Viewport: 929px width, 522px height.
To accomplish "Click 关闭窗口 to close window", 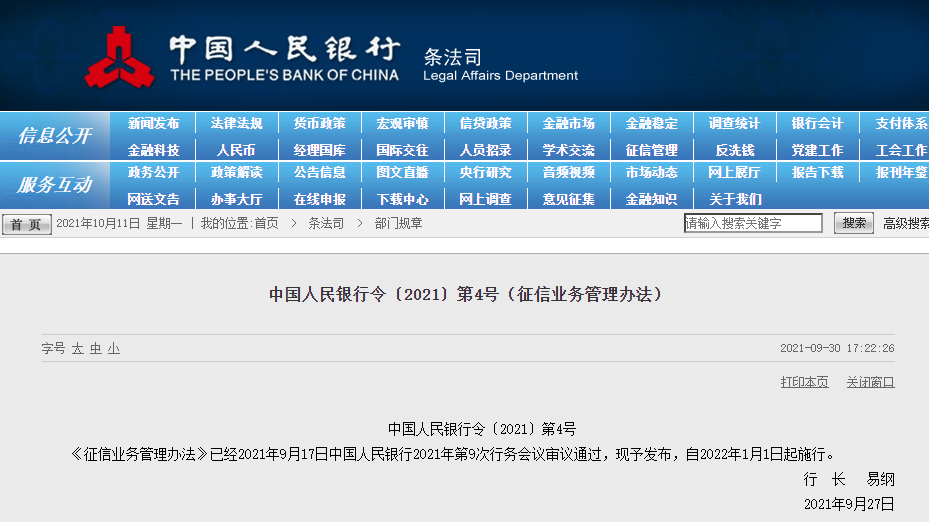I will pos(870,382).
